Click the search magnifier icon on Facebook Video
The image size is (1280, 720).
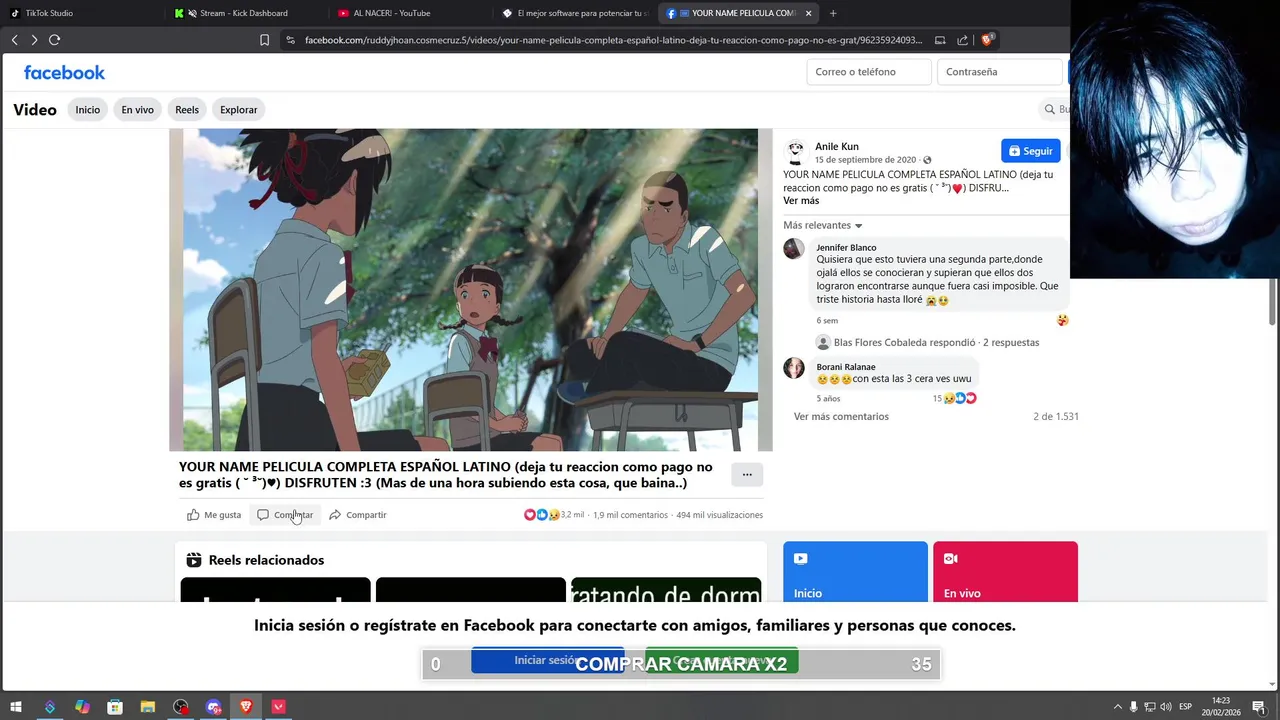pos(1050,109)
